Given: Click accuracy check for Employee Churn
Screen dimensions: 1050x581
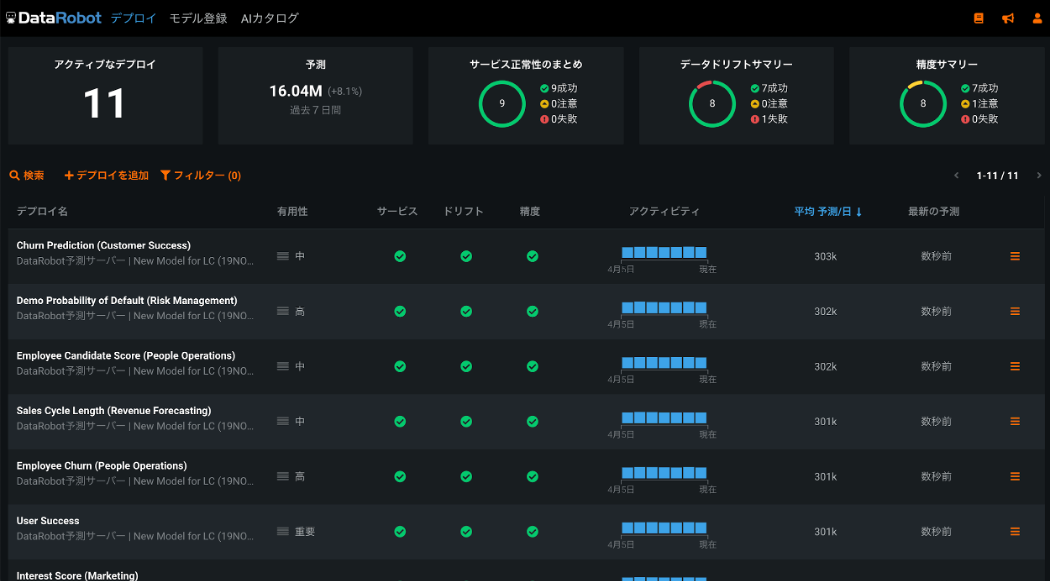Looking at the screenshot, I should (x=532, y=477).
